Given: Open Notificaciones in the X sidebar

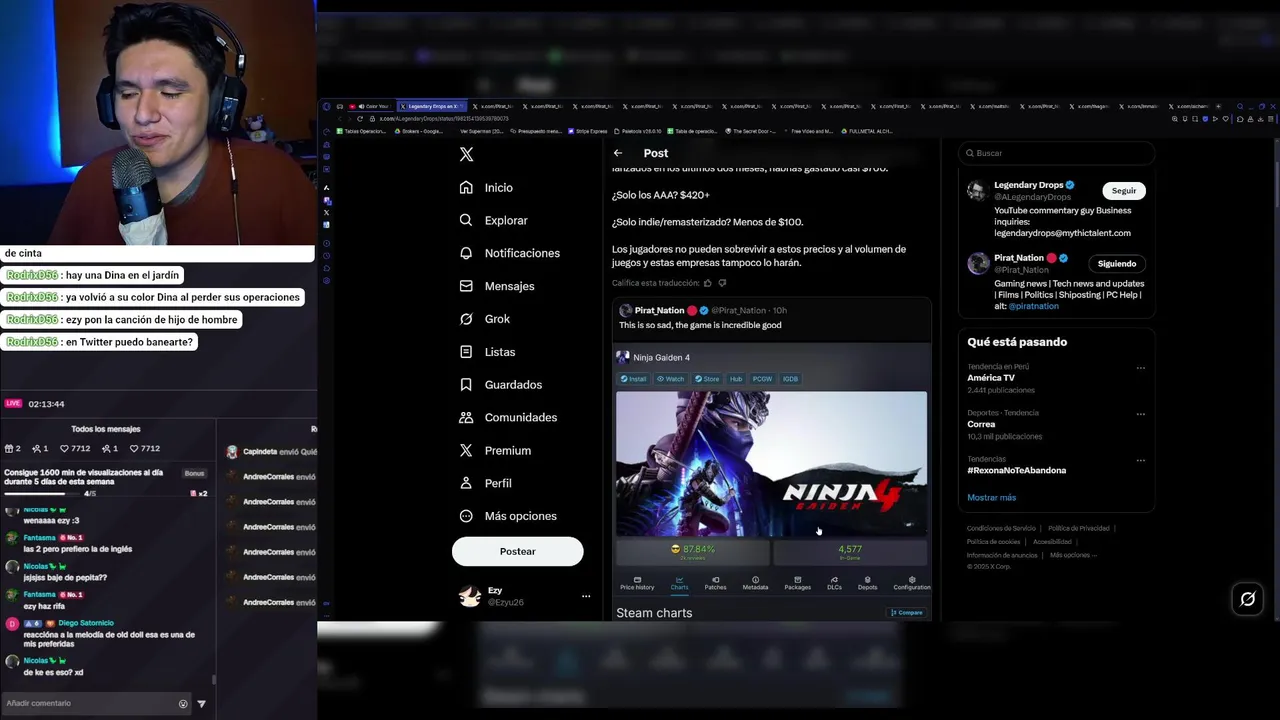Looking at the screenshot, I should (509, 253).
